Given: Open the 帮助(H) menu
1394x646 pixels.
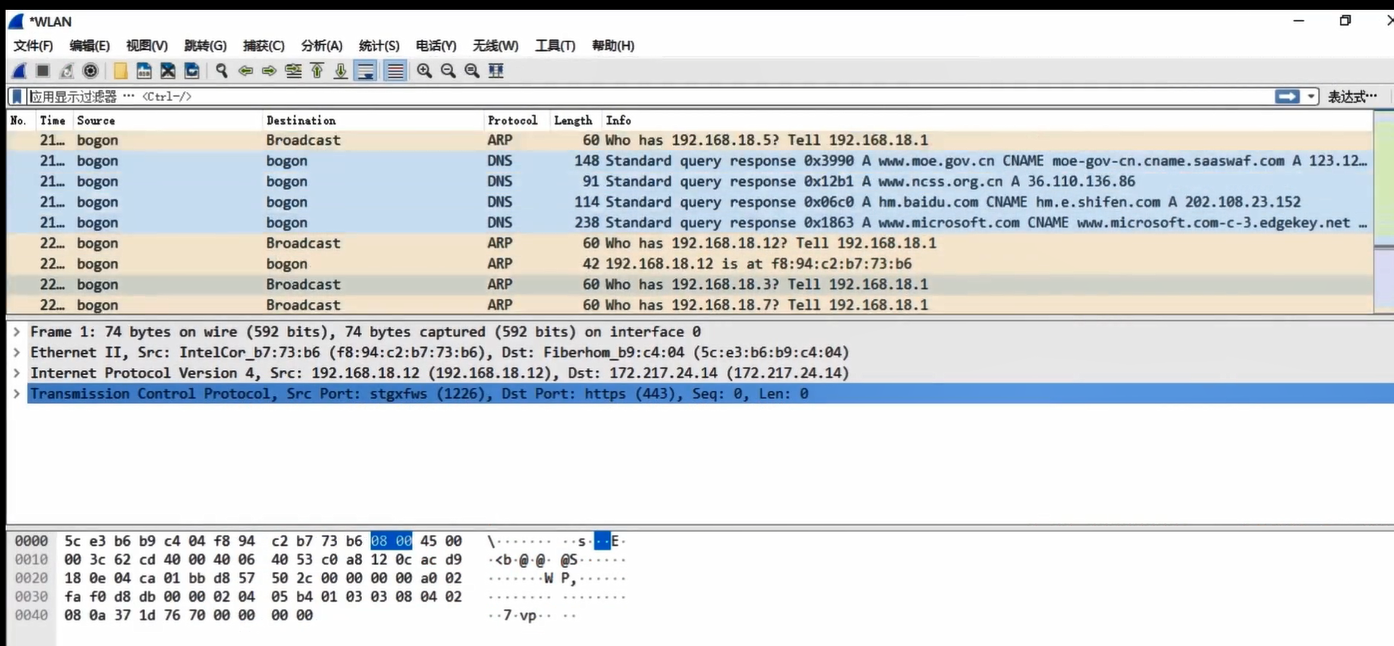Looking at the screenshot, I should pyautogui.click(x=613, y=46).
